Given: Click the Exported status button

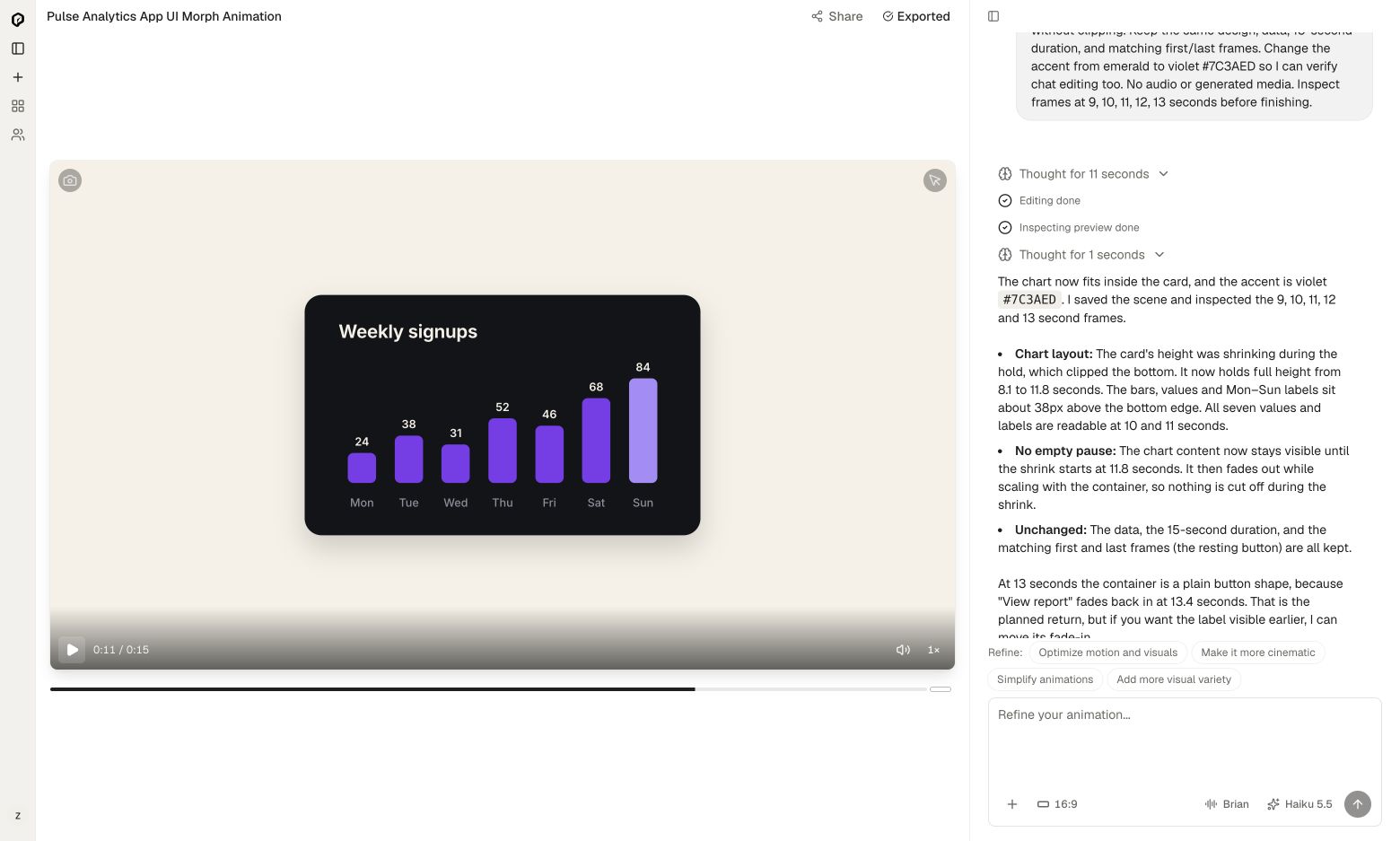Looking at the screenshot, I should point(916,16).
